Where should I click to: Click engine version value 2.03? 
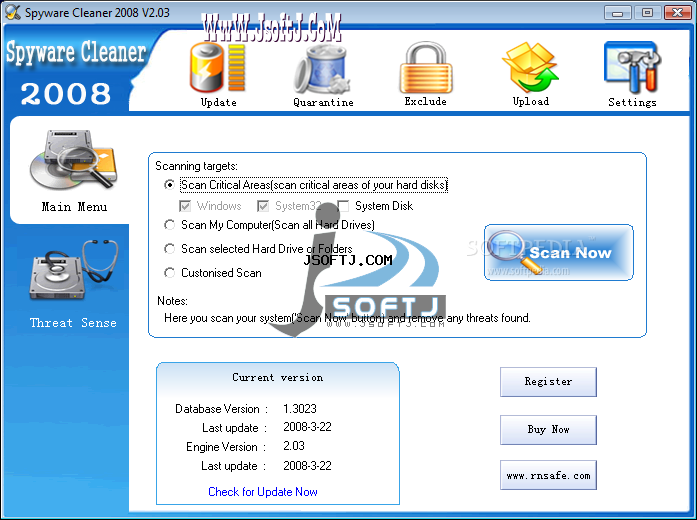click(x=294, y=446)
